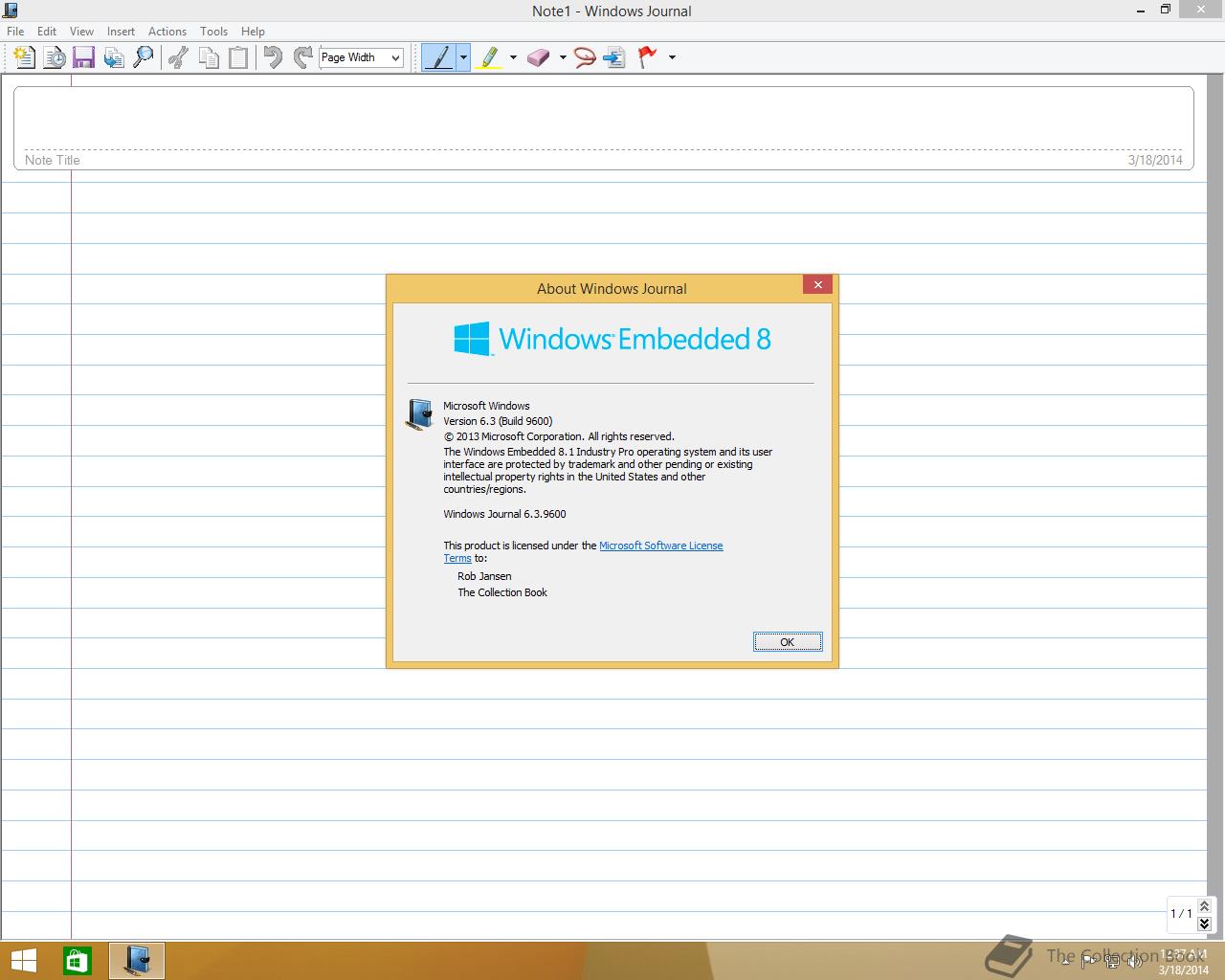Click the Copy toolbar icon
The height and width of the screenshot is (980, 1225).
coord(208,57)
